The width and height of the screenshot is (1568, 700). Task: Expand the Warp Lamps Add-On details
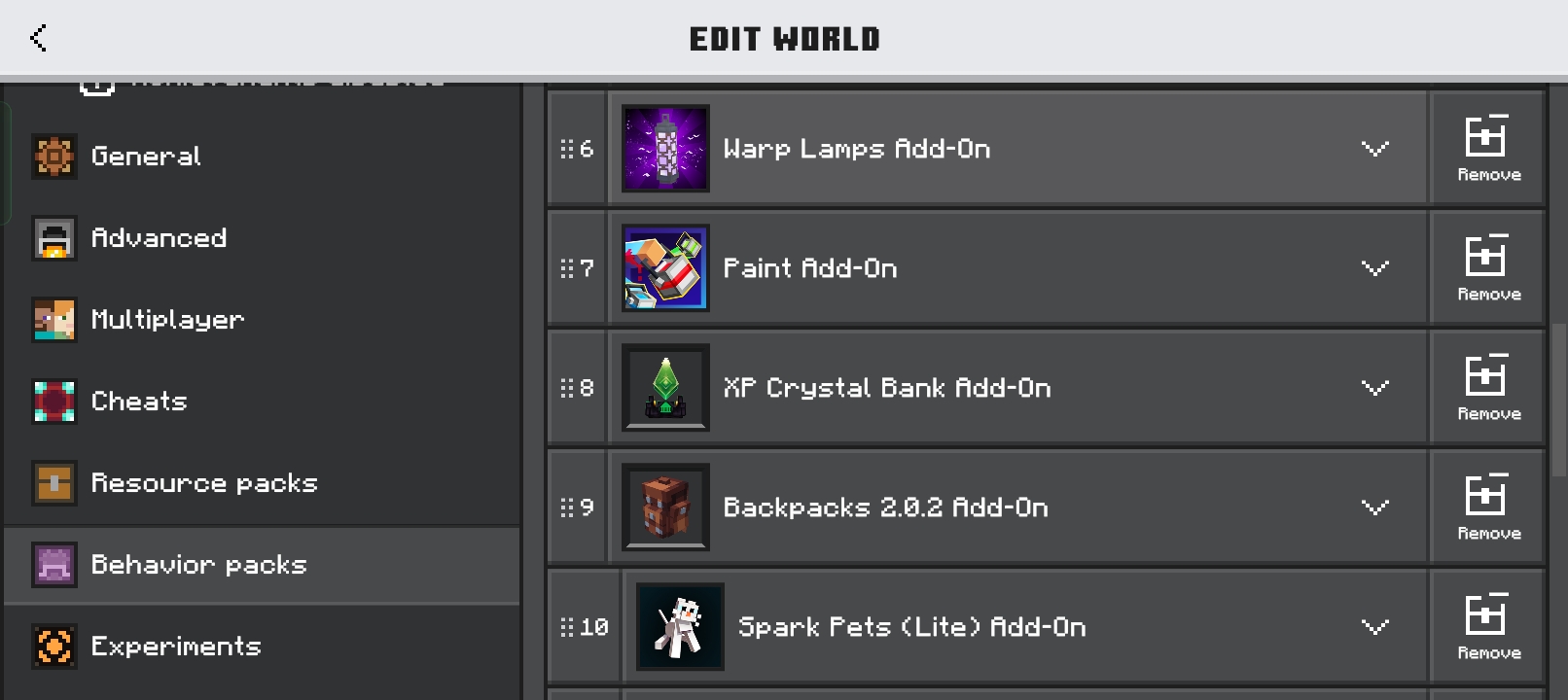point(1374,149)
